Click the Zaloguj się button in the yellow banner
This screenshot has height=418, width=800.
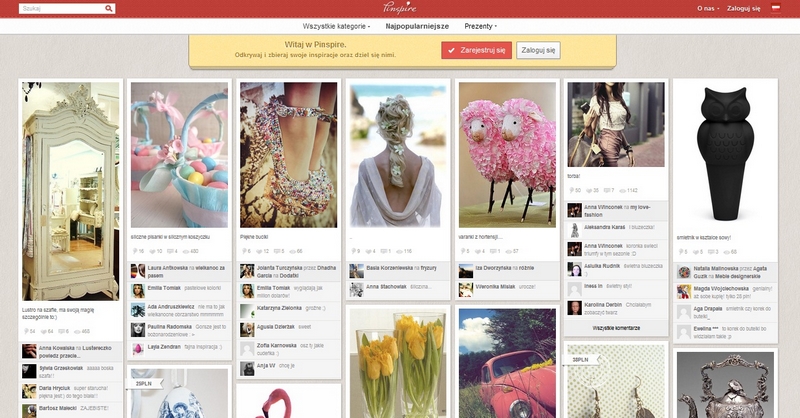pos(538,50)
